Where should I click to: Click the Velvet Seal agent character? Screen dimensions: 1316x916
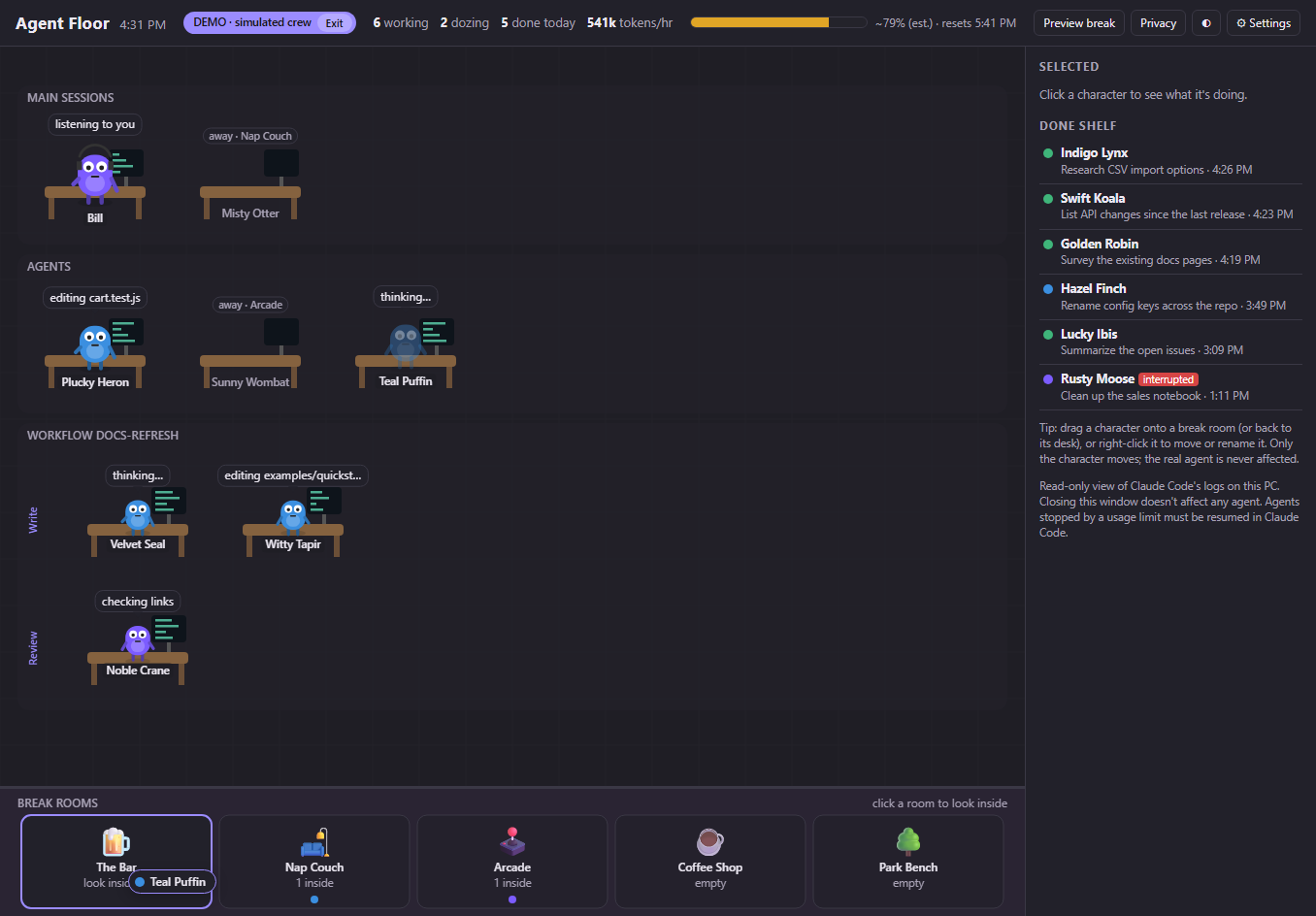pyautogui.click(x=138, y=515)
